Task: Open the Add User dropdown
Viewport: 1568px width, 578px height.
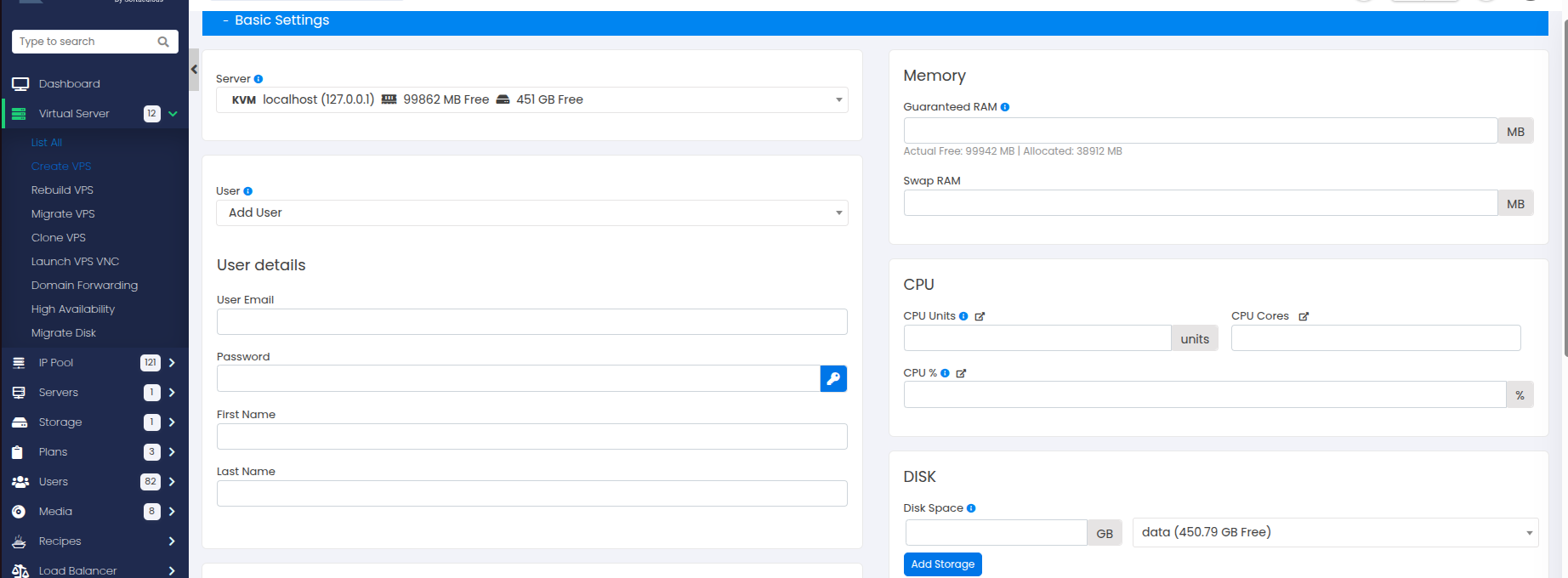Action: click(x=532, y=212)
